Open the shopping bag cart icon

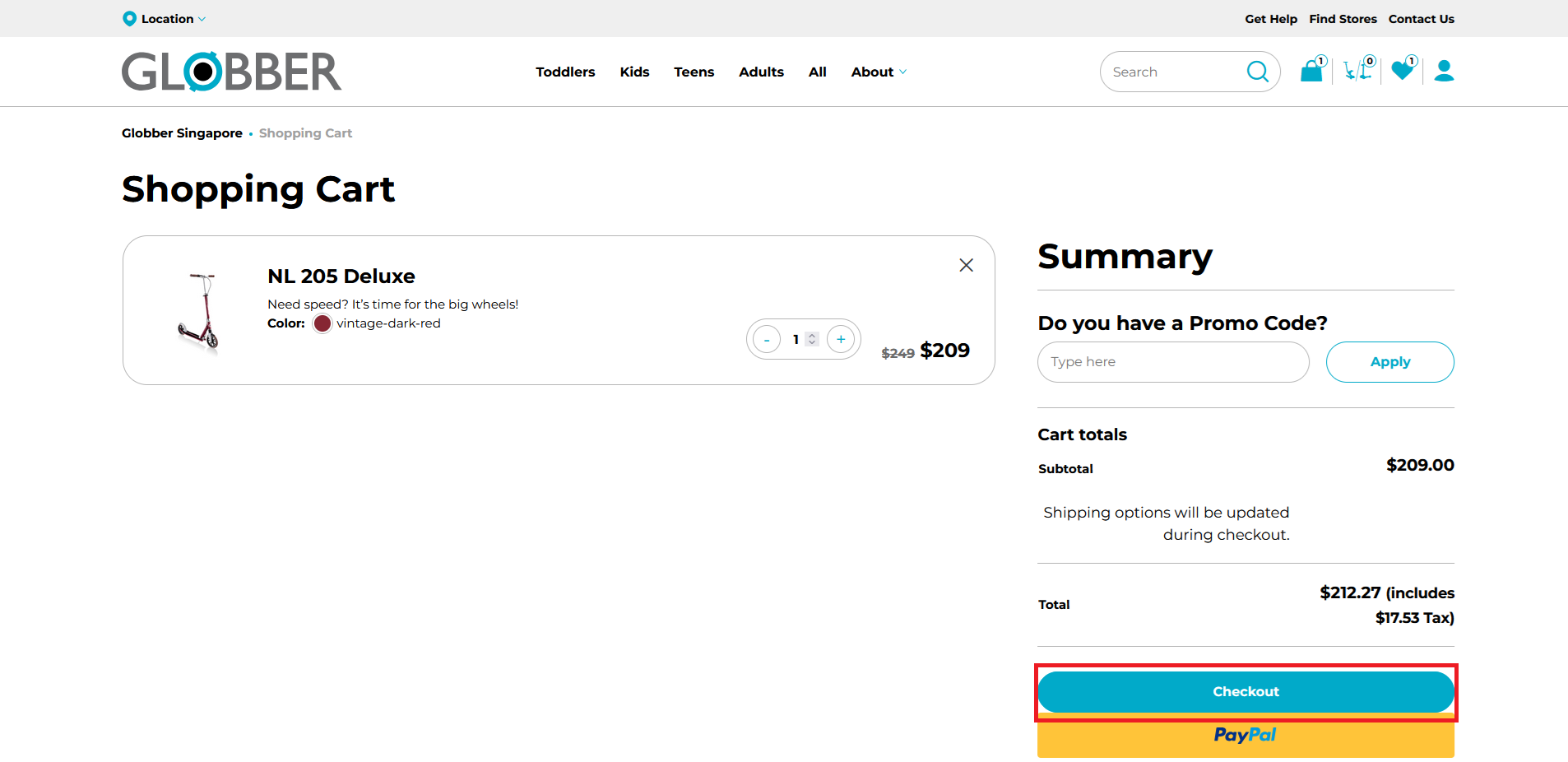(x=1313, y=70)
